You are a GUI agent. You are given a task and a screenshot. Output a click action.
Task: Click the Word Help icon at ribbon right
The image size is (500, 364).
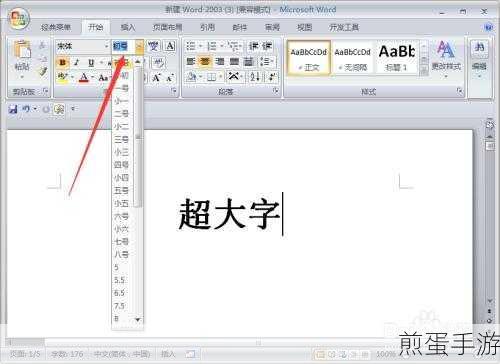click(x=488, y=27)
